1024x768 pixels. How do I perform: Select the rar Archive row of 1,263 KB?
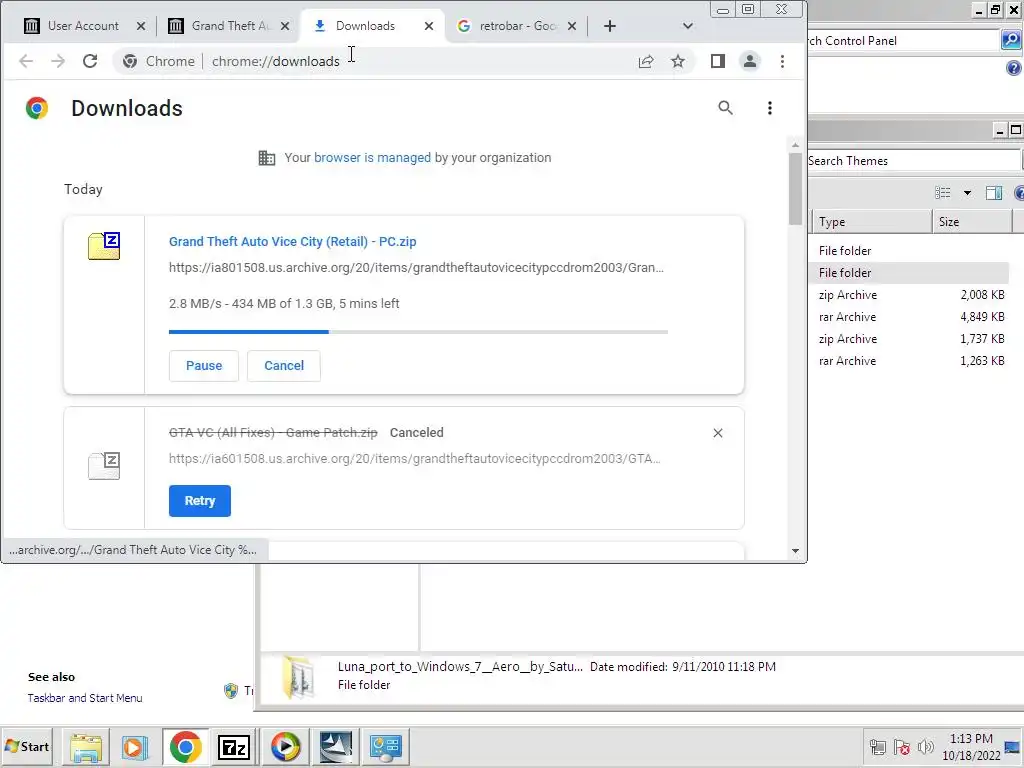point(911,361)
